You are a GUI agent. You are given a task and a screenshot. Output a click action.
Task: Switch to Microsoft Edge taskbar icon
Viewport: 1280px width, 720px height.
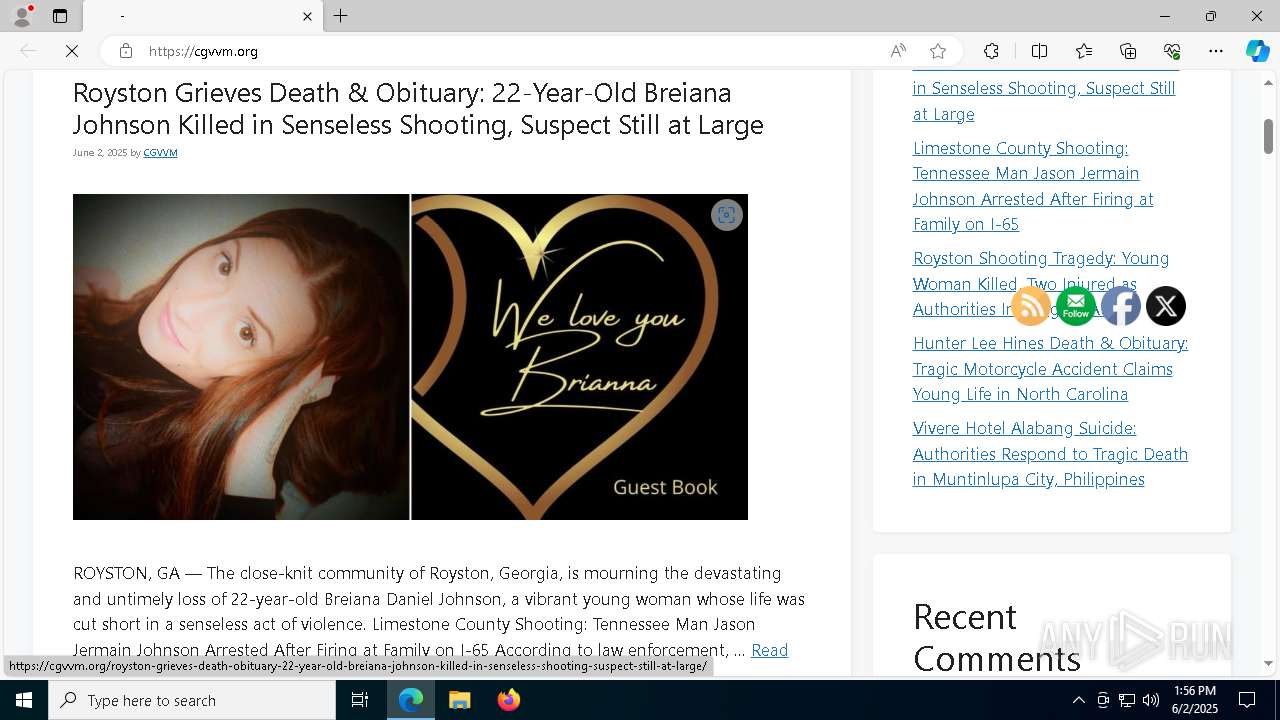(411, 700)
